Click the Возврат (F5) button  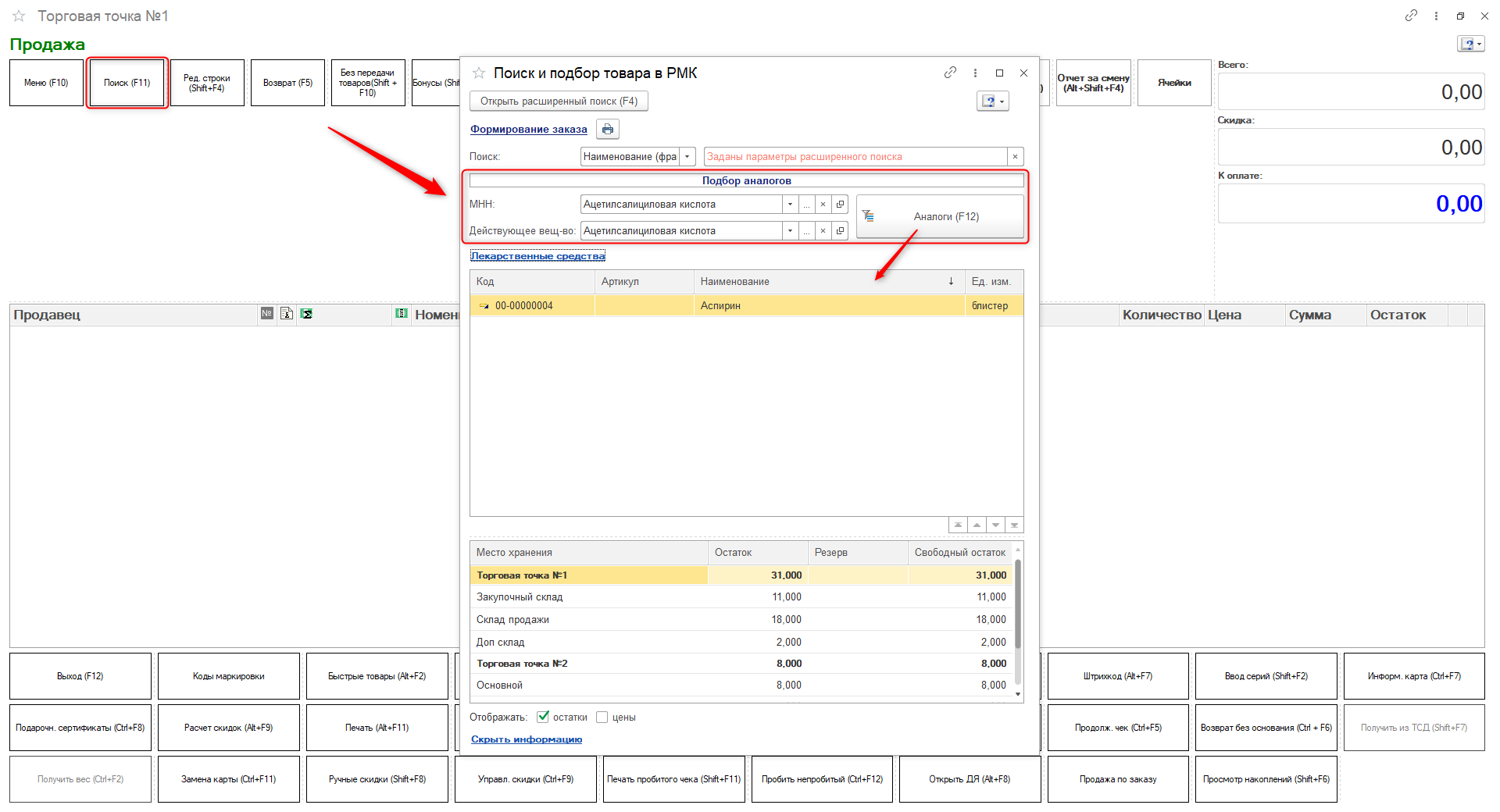287,83
